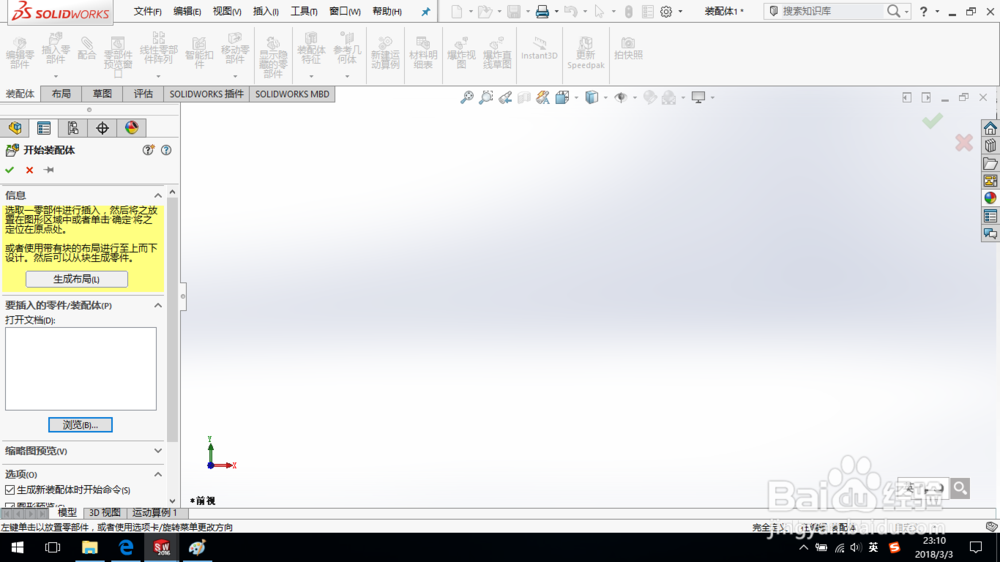Collapse the 信息 section
Viewport: 1000px width, 562px height.
click(158, 195)
